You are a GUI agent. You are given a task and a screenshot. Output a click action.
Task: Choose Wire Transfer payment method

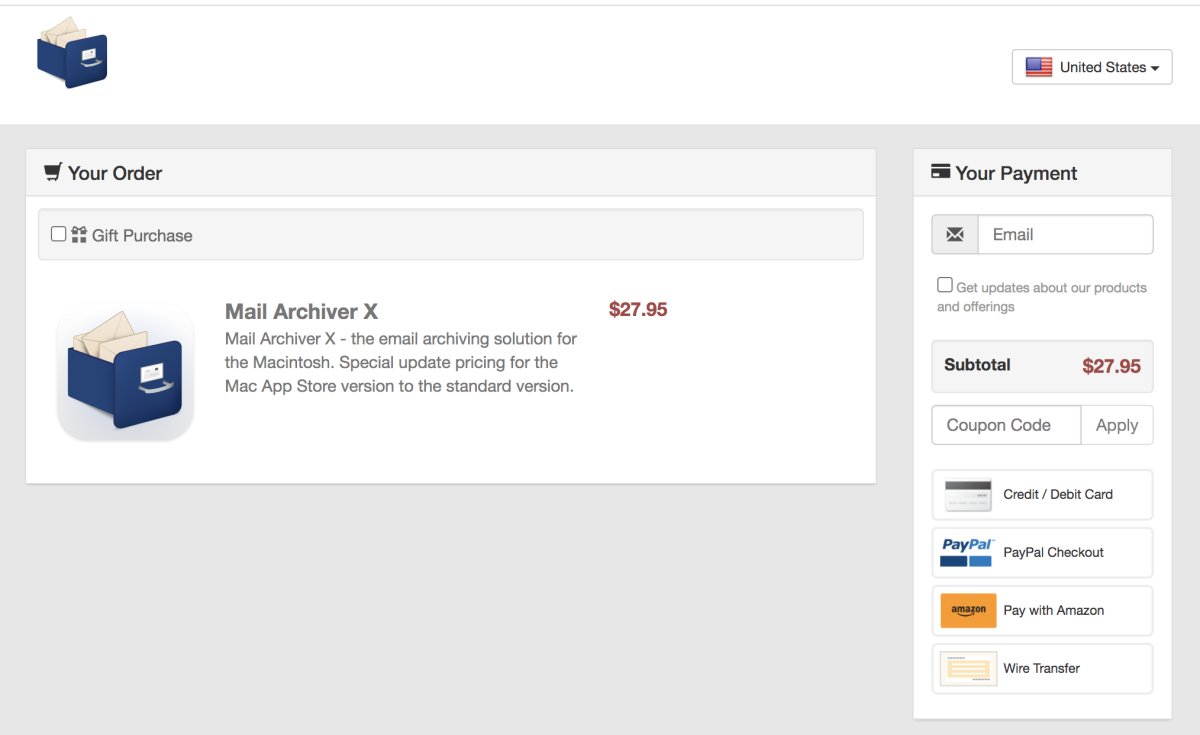tap(1042, 668)
